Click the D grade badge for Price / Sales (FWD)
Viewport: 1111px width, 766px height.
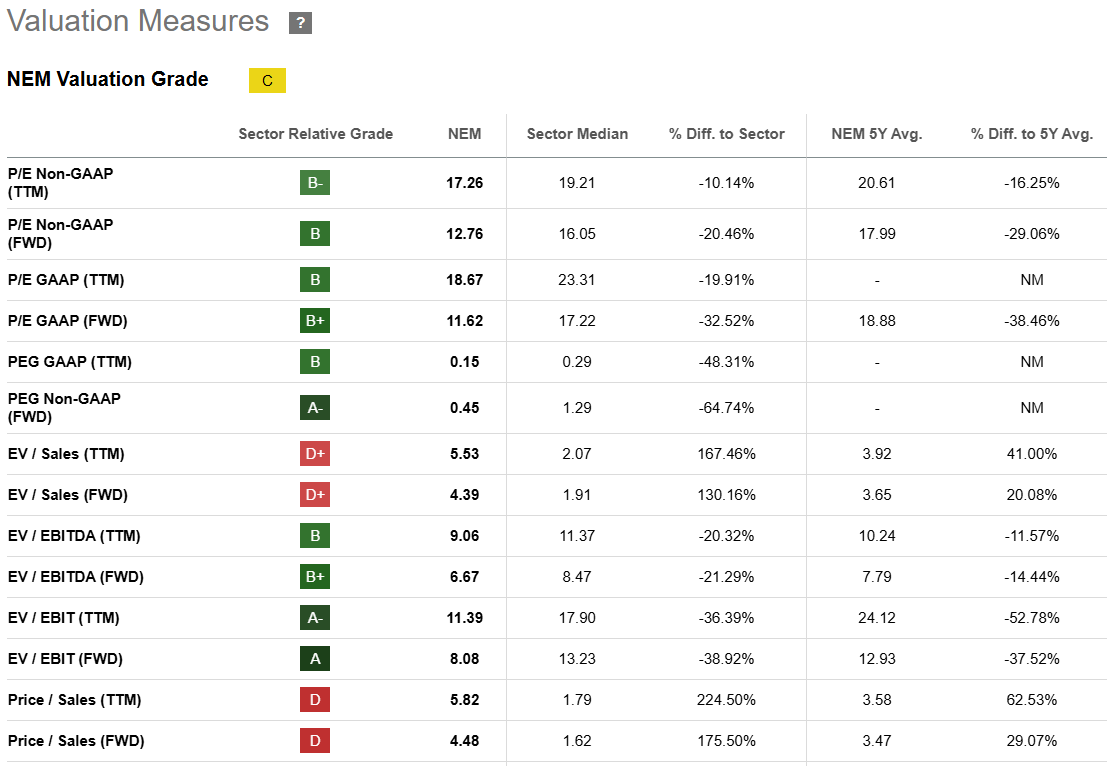[x=315, y=741]
